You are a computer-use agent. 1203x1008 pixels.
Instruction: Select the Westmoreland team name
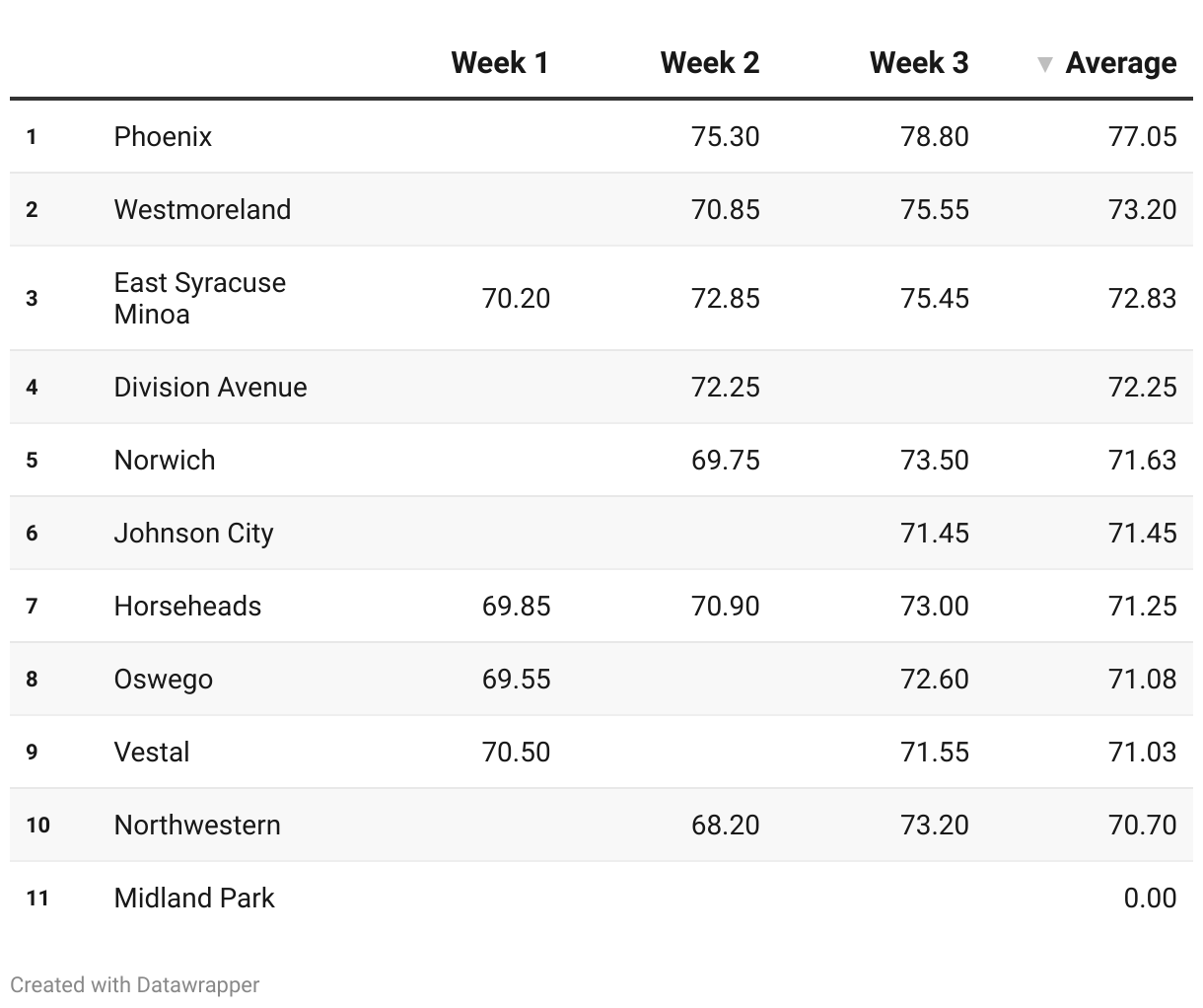tap(202, 209)
